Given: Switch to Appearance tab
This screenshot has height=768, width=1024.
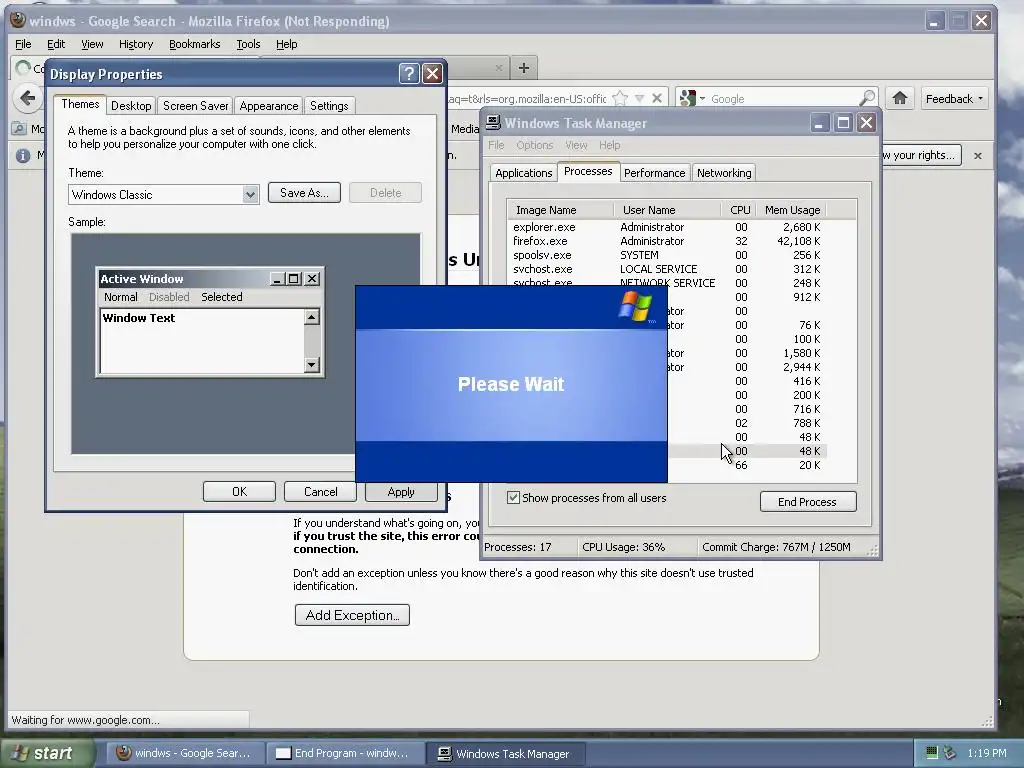Looking at the screenshot, I should pyautogui.click(x=268, y=106).
